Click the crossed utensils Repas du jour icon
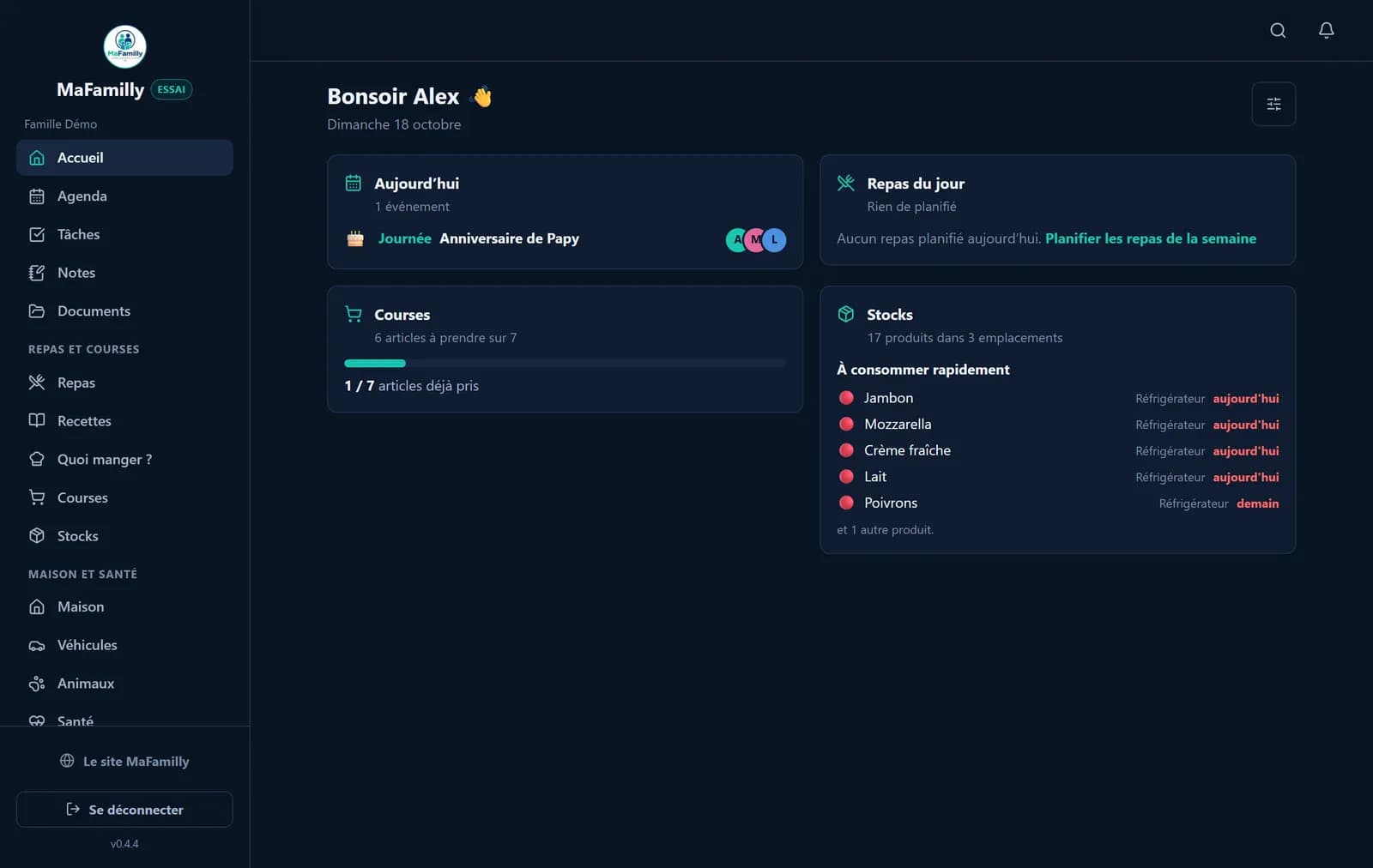The image size is (1373, 868). pos(845,183)
